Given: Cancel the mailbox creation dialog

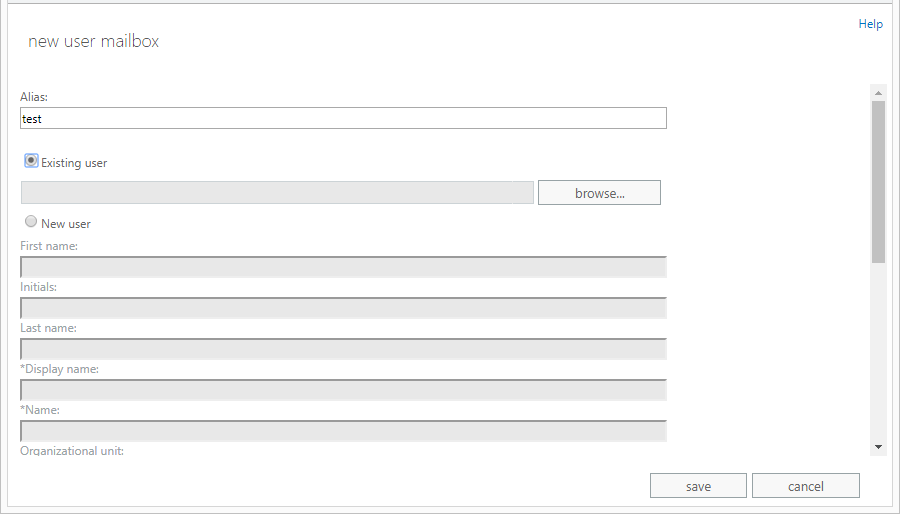Looking at the screenshot, I should coord(805,486).
